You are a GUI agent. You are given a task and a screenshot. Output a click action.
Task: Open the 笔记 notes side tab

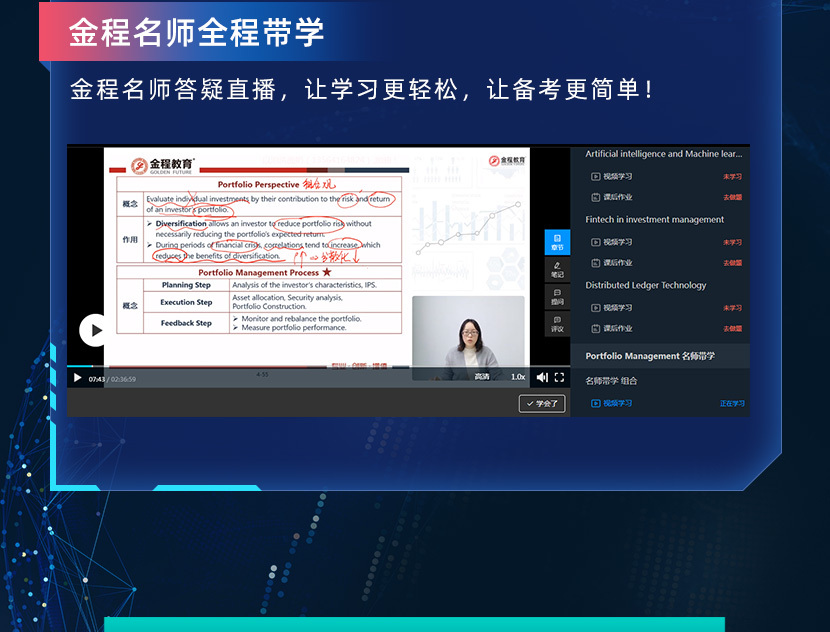pos(557,270)
